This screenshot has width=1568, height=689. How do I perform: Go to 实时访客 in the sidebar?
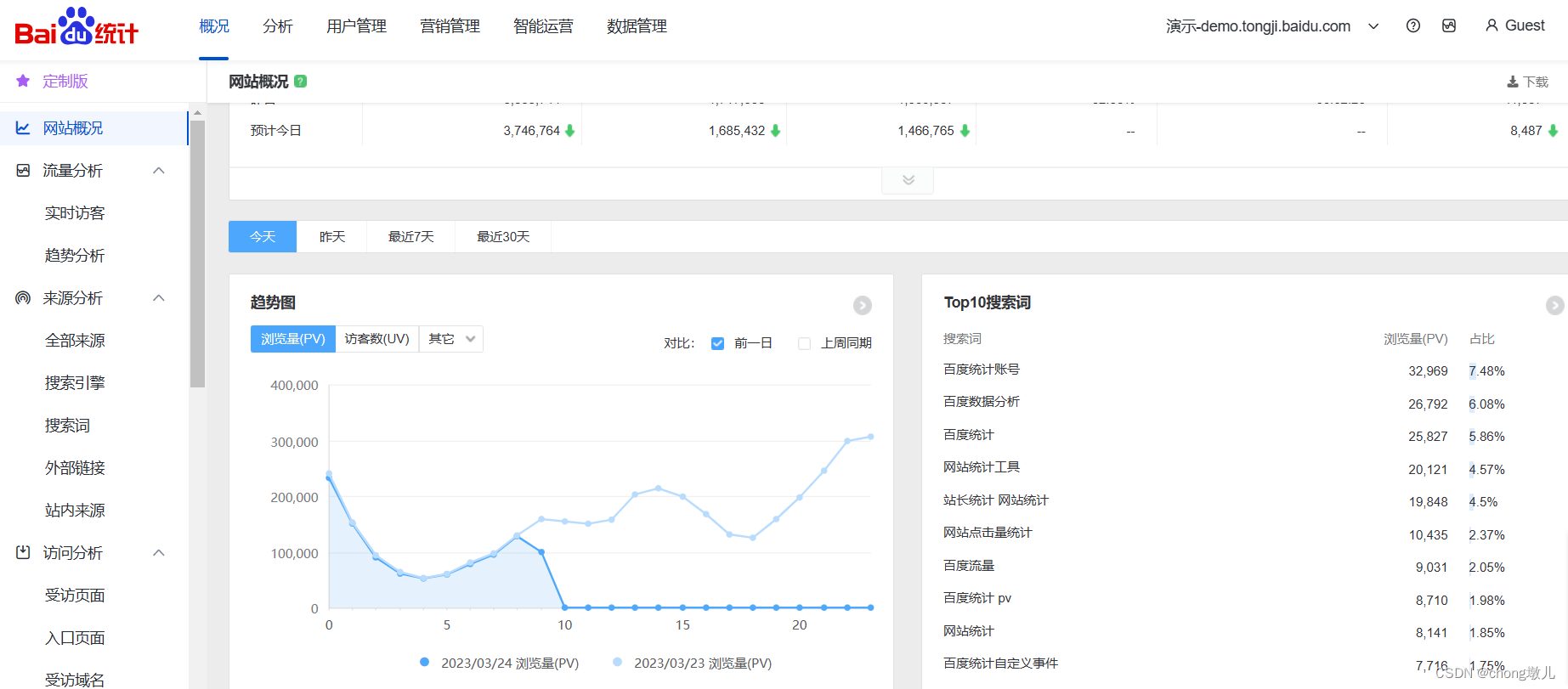pyautogui.click(x=75, y=212)
